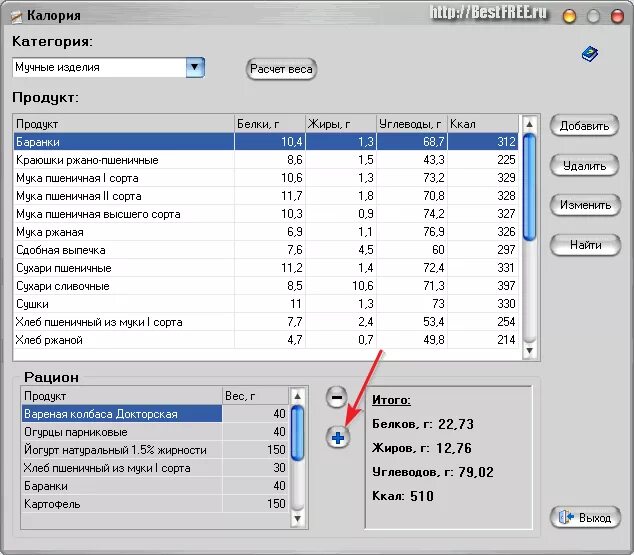Click the orange minimize window button

pyautogui.click(x=569, y=16)
